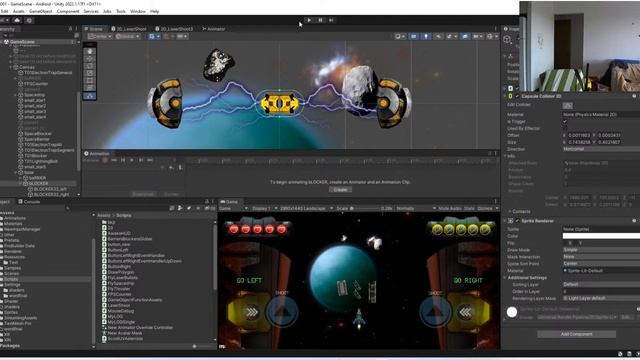Select the Rect tool in Scene toolbar
Viewport: 640px width, 360px height.
pos(90,80)
